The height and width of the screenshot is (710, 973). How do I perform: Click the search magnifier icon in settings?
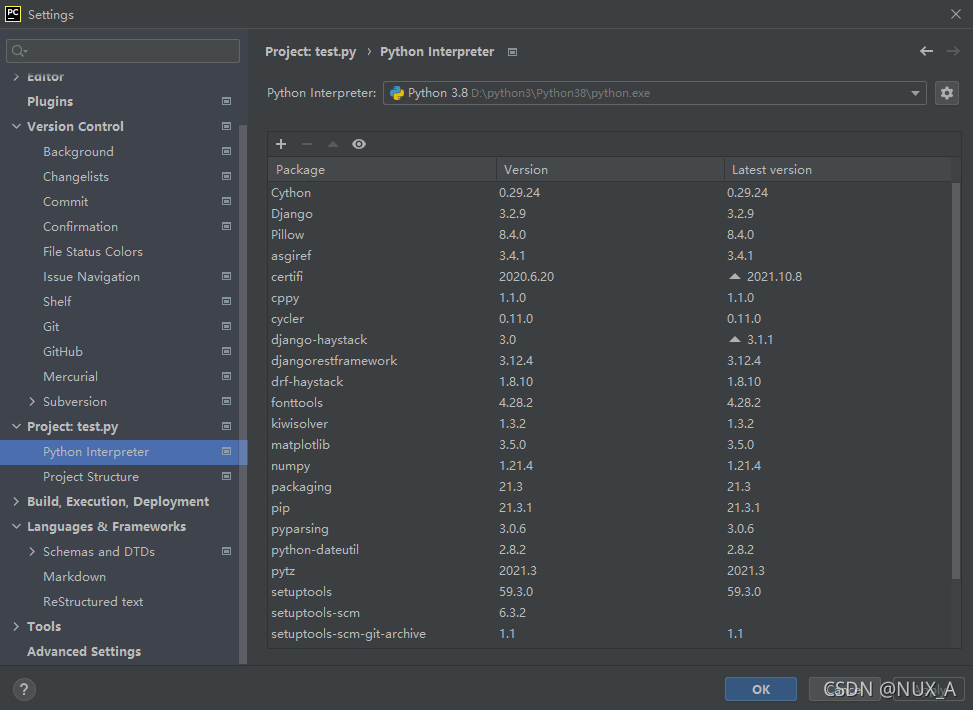click(19, 51)
